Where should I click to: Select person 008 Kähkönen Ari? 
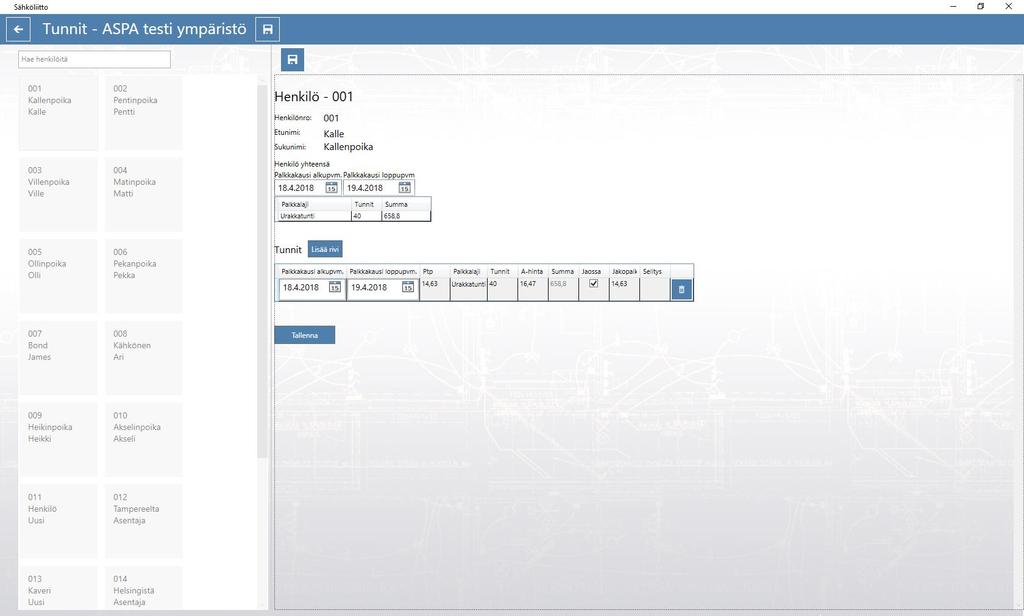click(144, 357)
